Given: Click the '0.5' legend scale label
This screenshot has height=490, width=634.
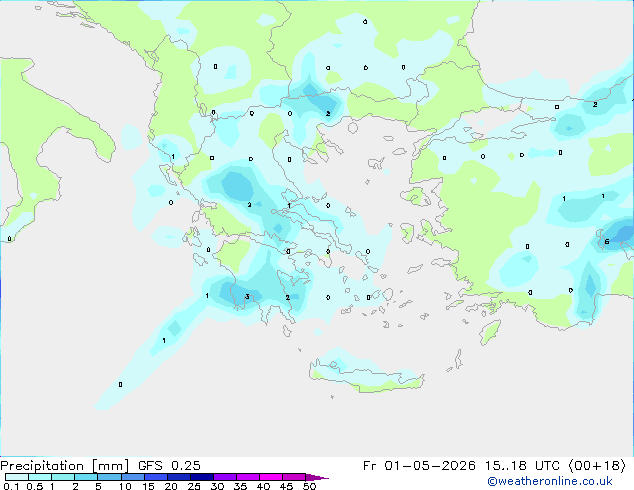Looking at the screenshot, I should [35, 486].
